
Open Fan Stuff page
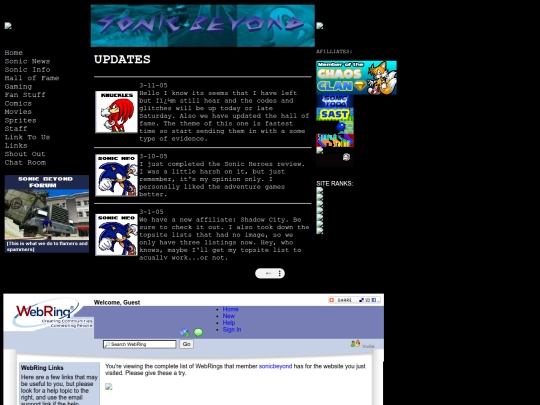tap(25, 95)
